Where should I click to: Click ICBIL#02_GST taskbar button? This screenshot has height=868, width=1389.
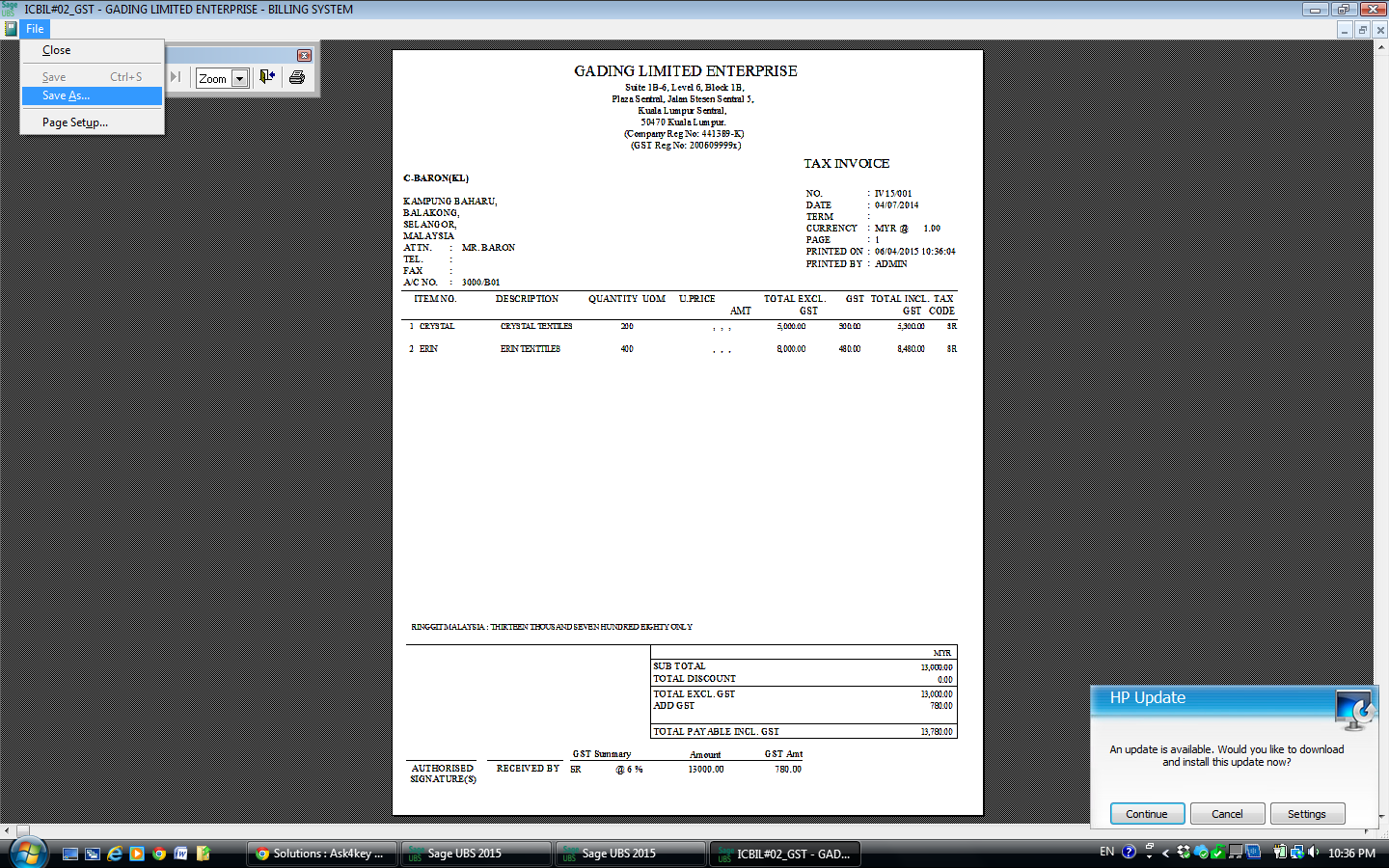click(784, 854)
